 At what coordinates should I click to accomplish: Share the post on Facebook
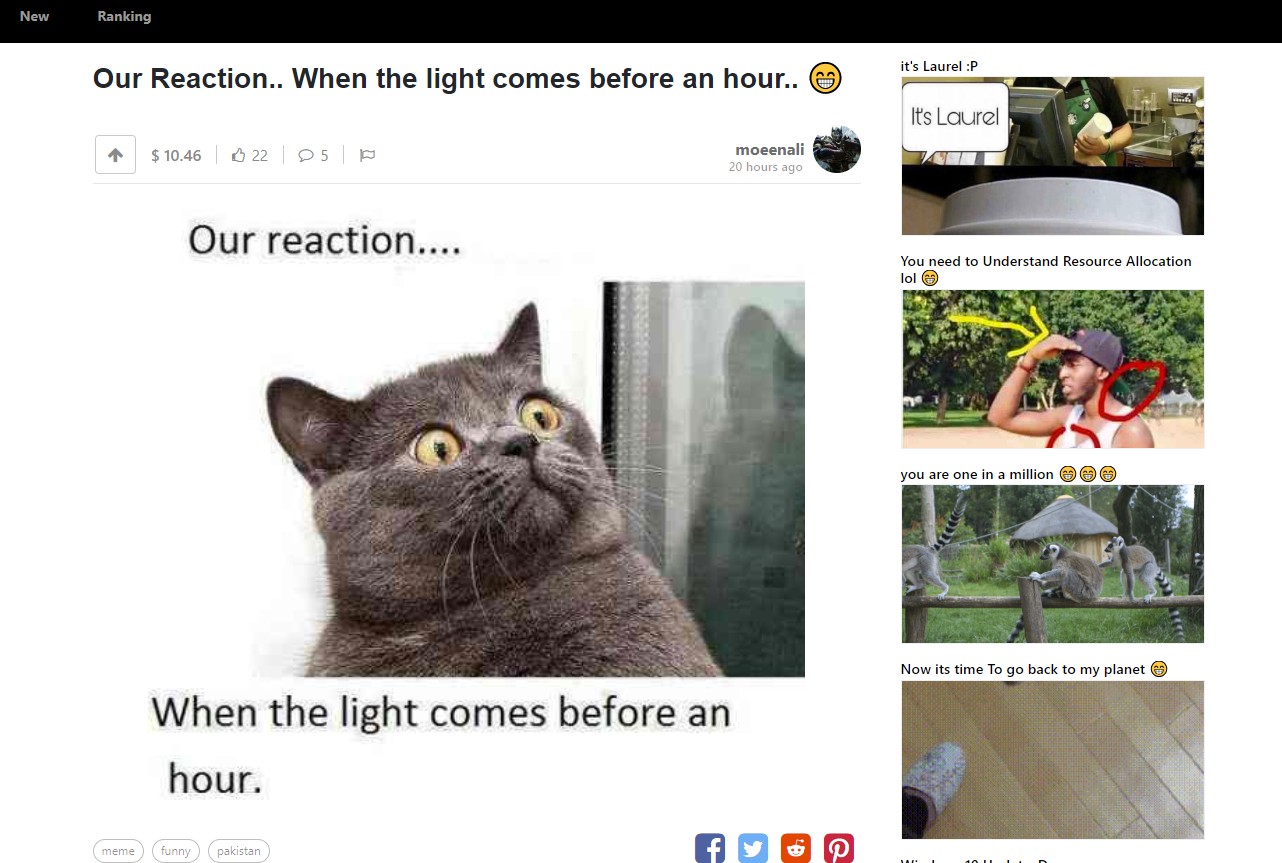(710, 848)
